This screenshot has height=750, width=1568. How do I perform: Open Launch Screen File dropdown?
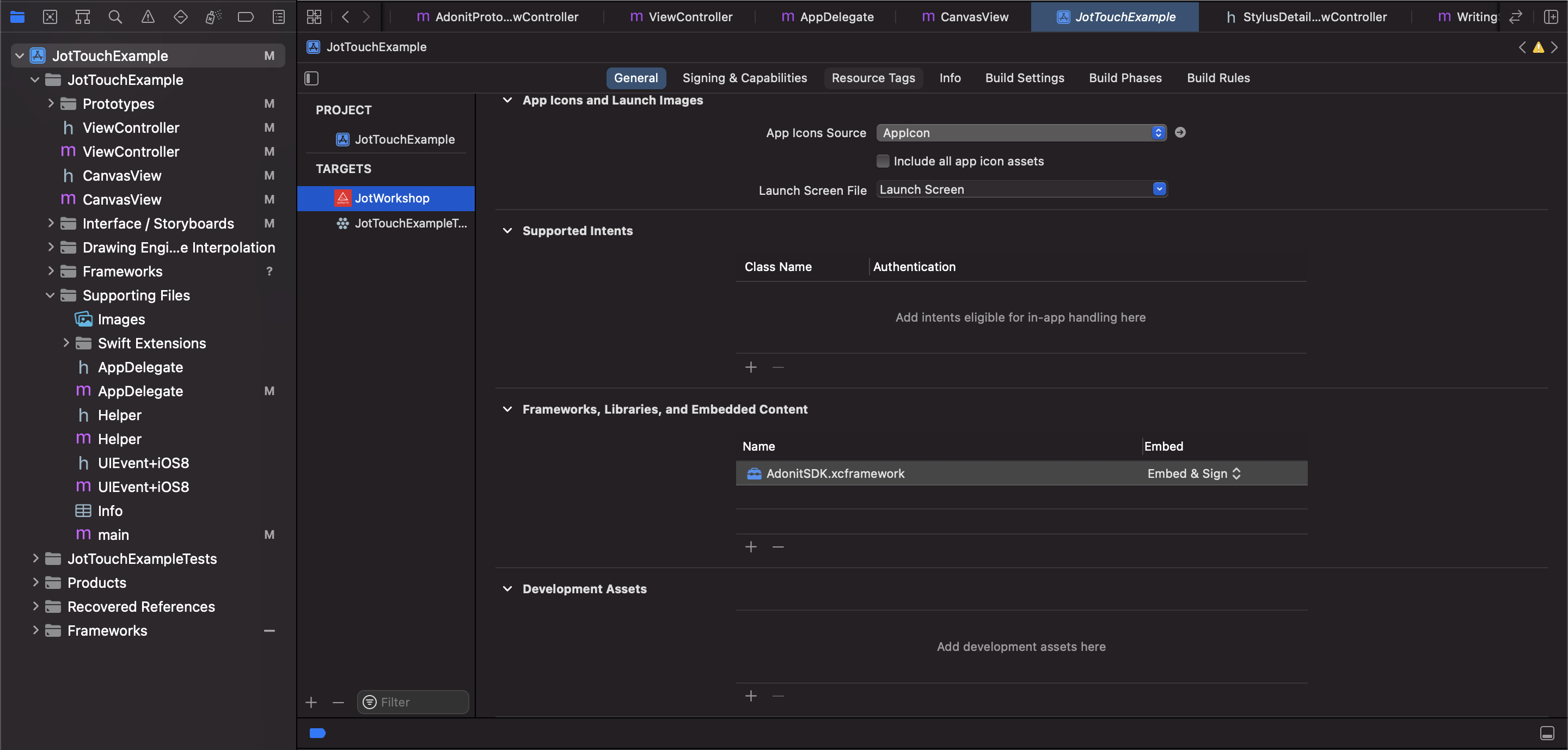[x=1021, y=189]
